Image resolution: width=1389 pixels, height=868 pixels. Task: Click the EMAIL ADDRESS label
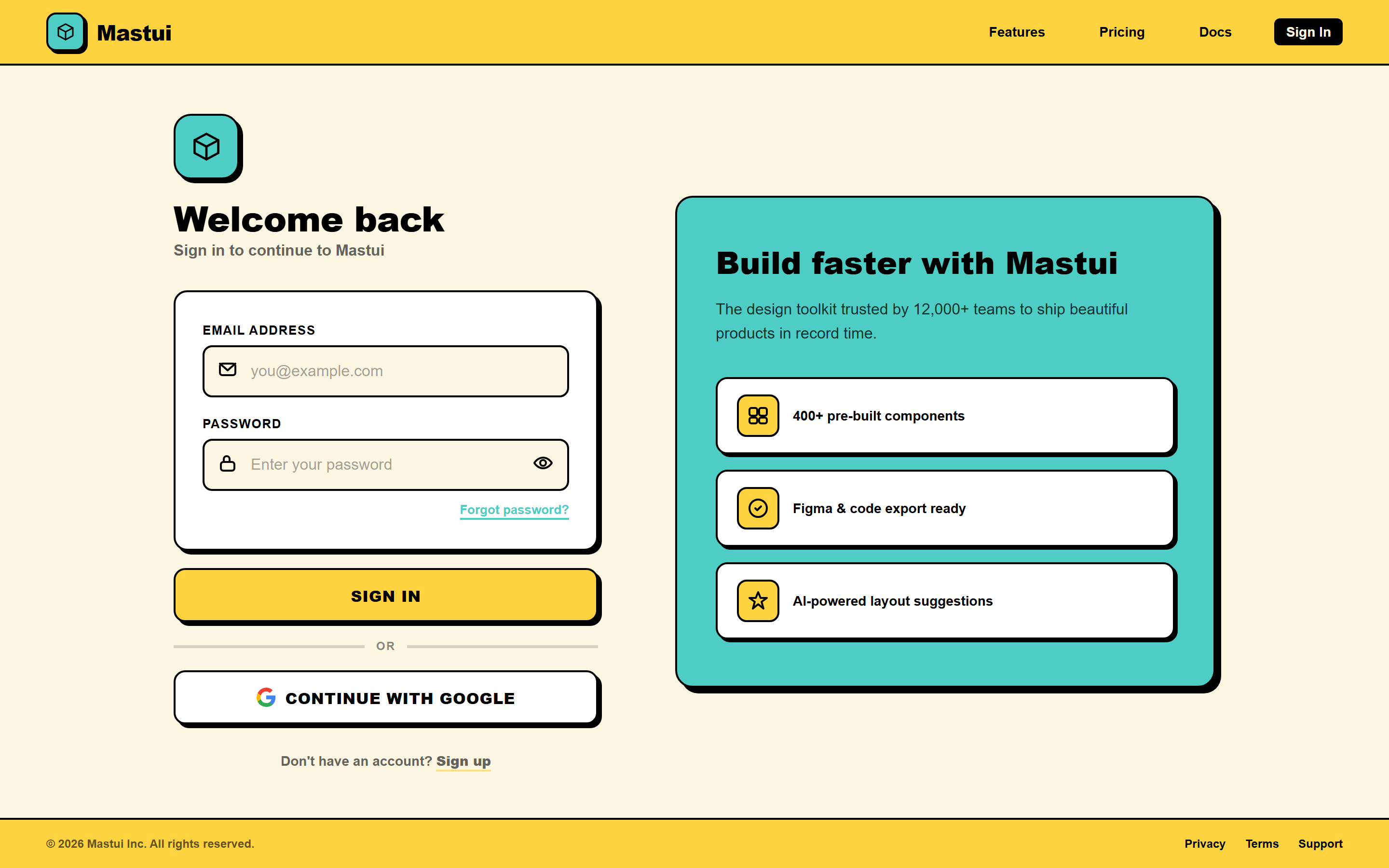click(259, 330)
